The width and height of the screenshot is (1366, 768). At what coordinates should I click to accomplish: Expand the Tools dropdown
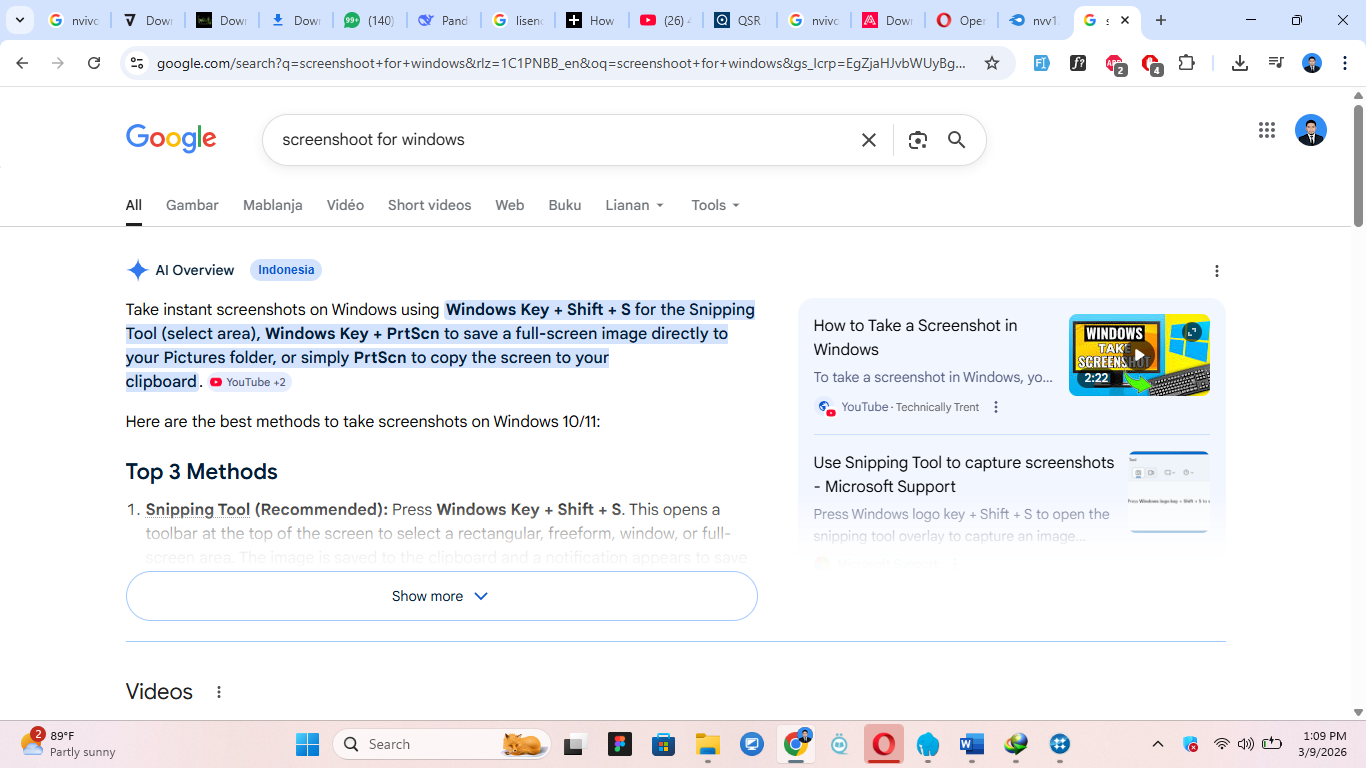pyautogui.click(x=715, y=205)
